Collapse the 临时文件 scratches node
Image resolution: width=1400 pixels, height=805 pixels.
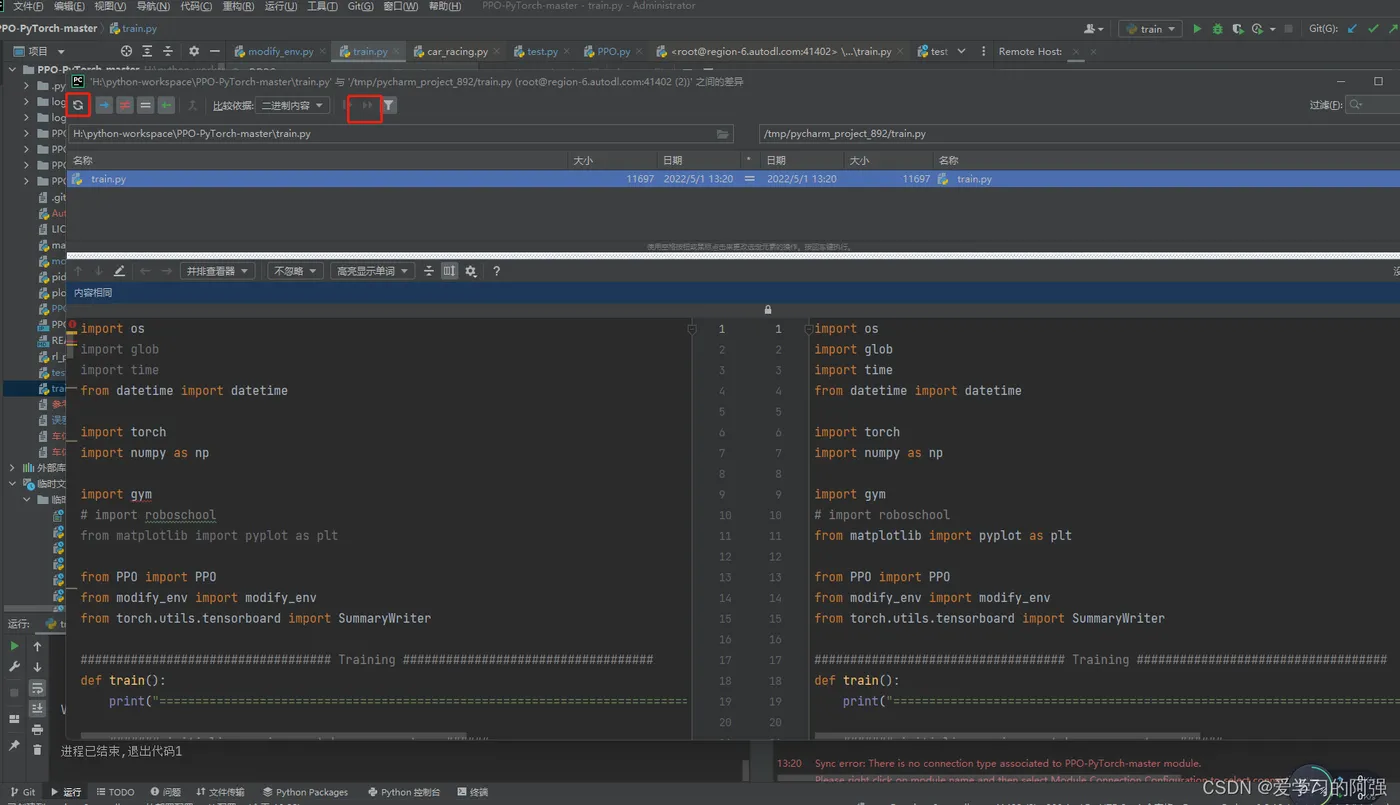point(13,484)
